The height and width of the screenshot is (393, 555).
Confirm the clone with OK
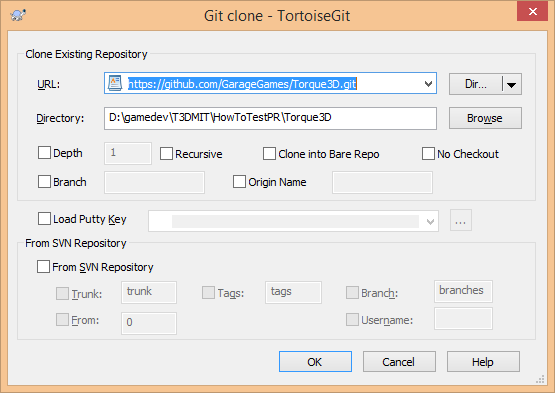pos(315,361)
